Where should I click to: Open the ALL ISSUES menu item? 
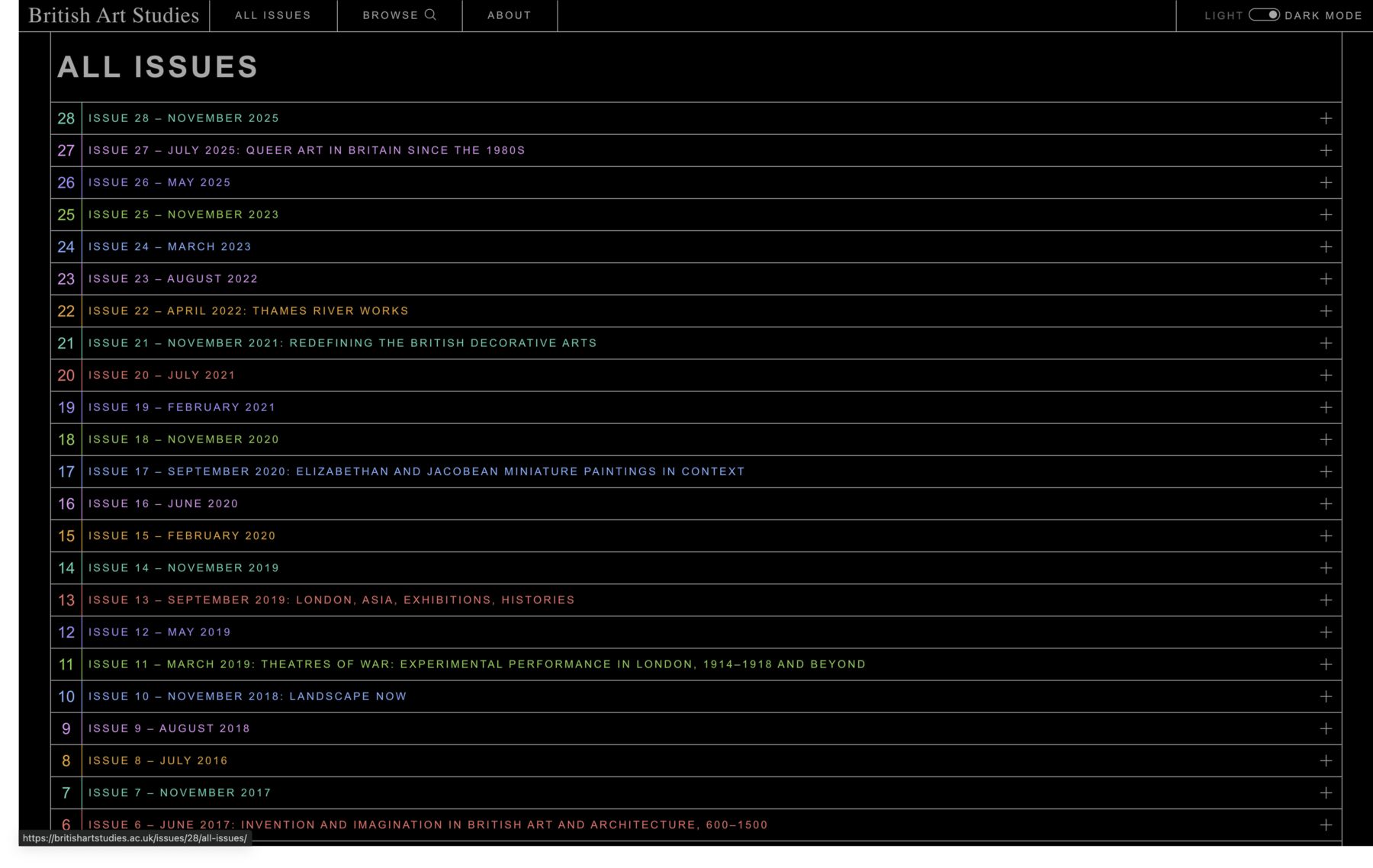[x=273, y=14]
